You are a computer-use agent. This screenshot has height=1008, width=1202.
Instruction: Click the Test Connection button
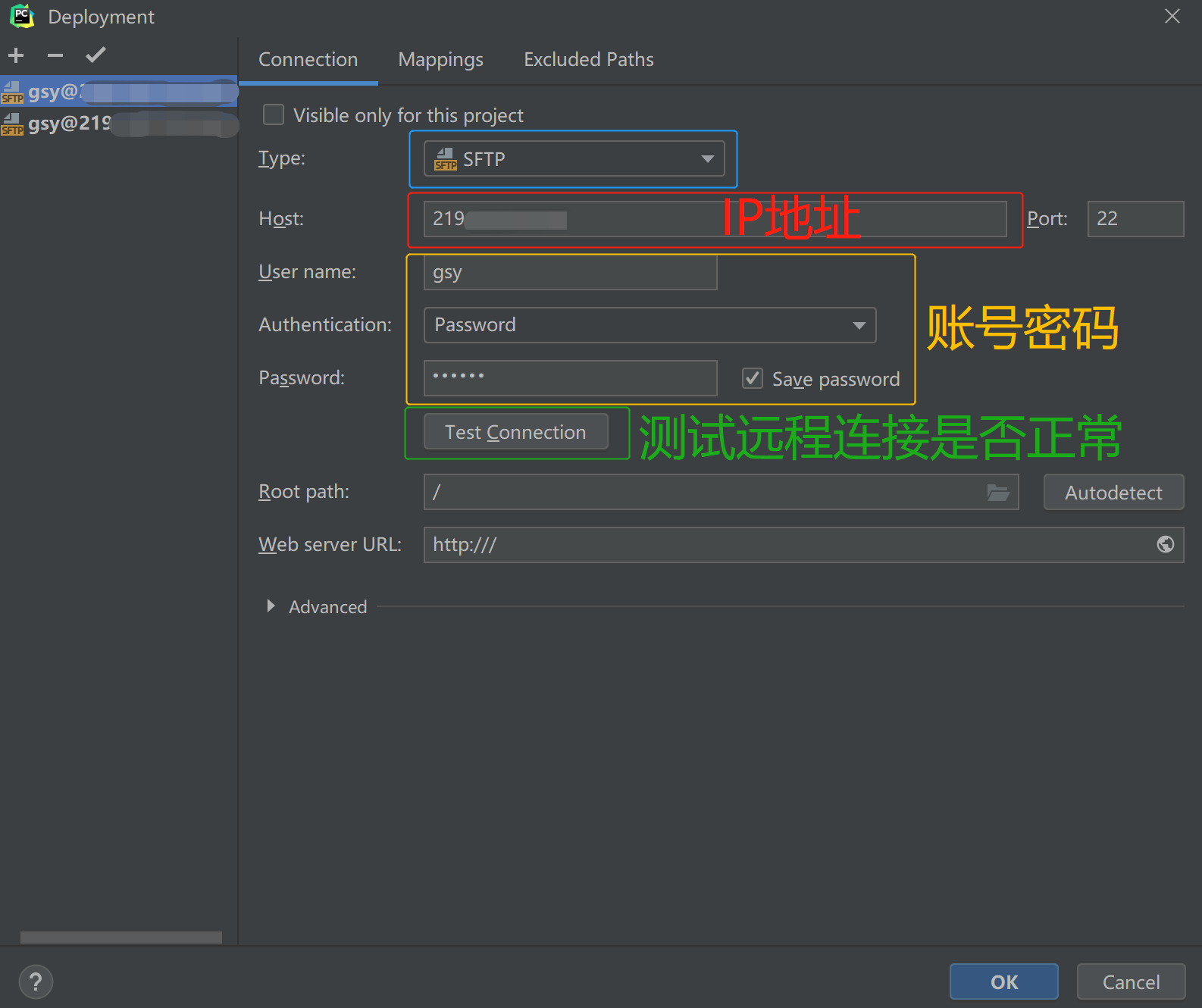(x=515, y=432)
